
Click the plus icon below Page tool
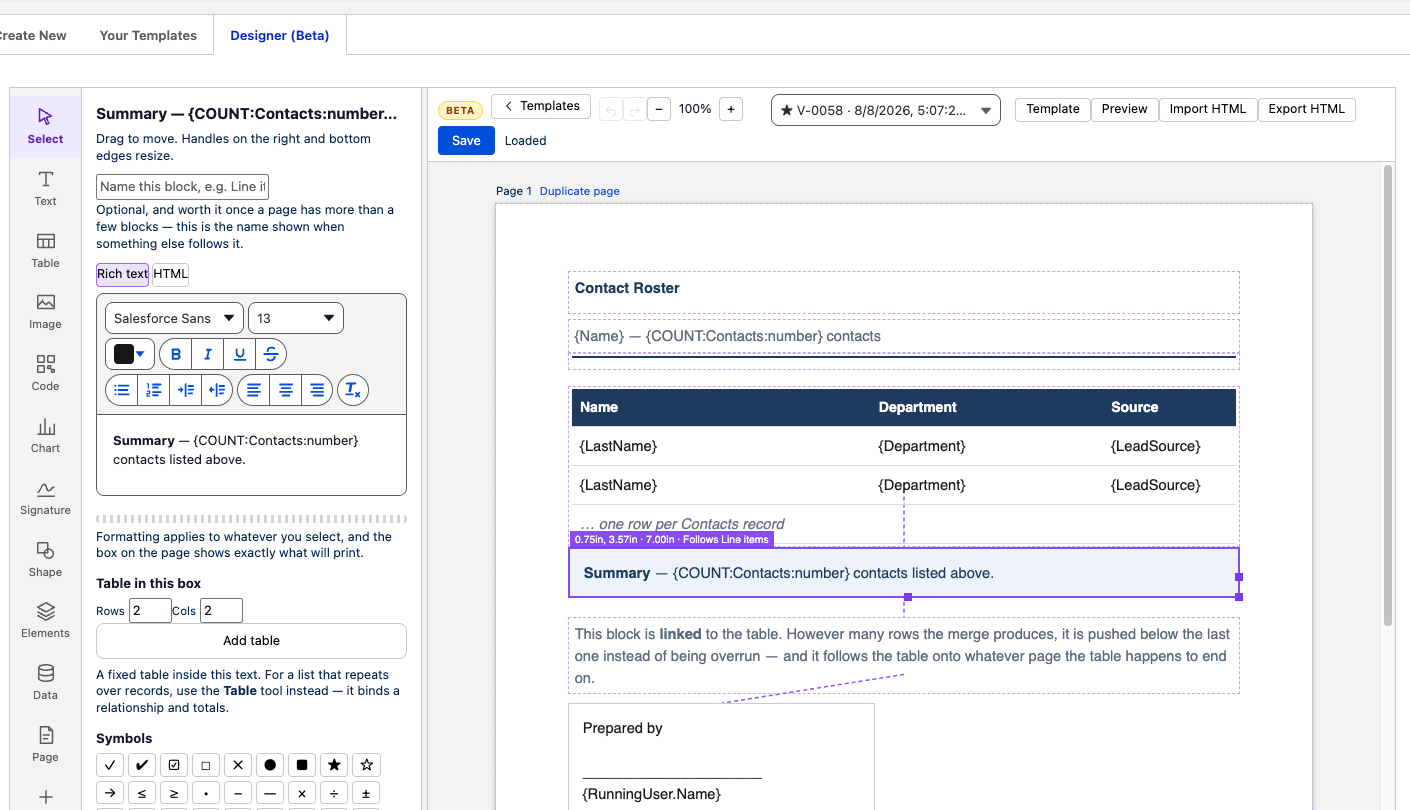[x=45, y=797]
